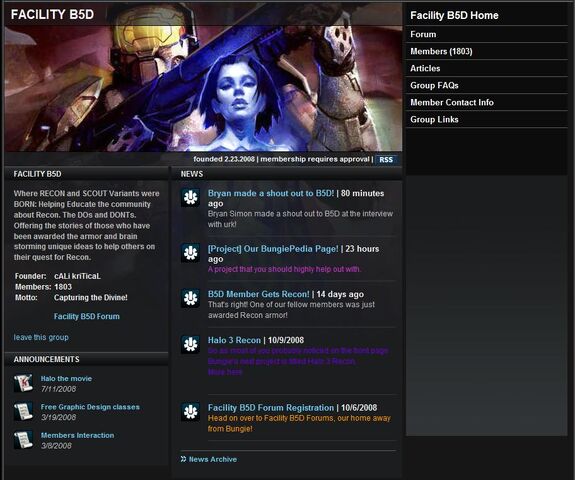This screenshot has width=575, height=480.
Task: Click the ANNOUNCEMENTS section header
Action: [47, 359]
